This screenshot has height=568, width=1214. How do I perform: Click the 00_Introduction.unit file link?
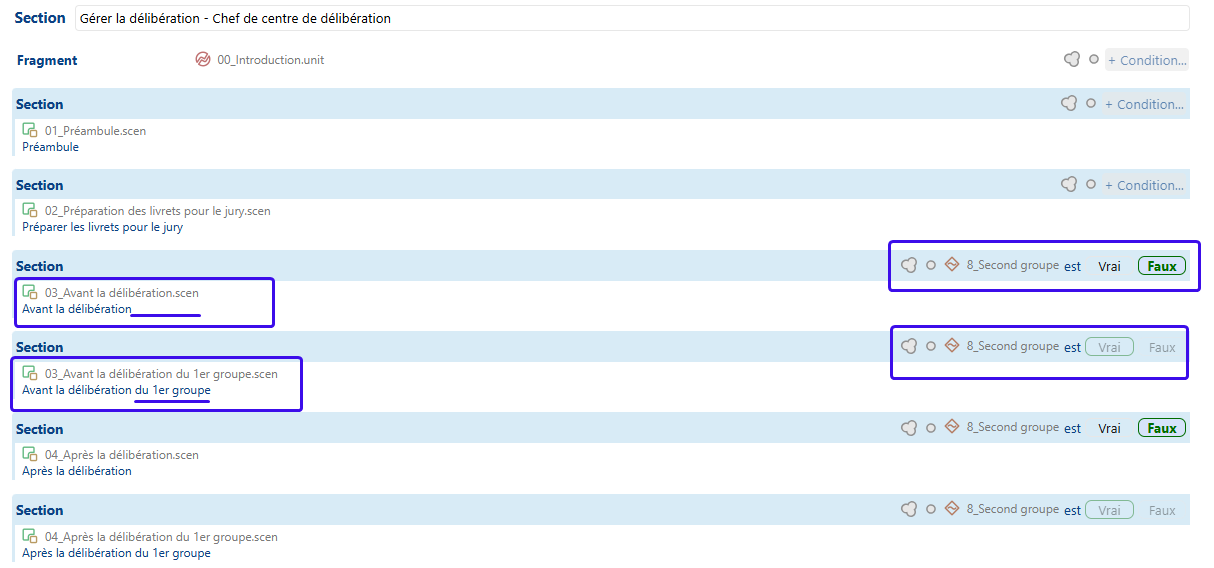click(270, 60)
